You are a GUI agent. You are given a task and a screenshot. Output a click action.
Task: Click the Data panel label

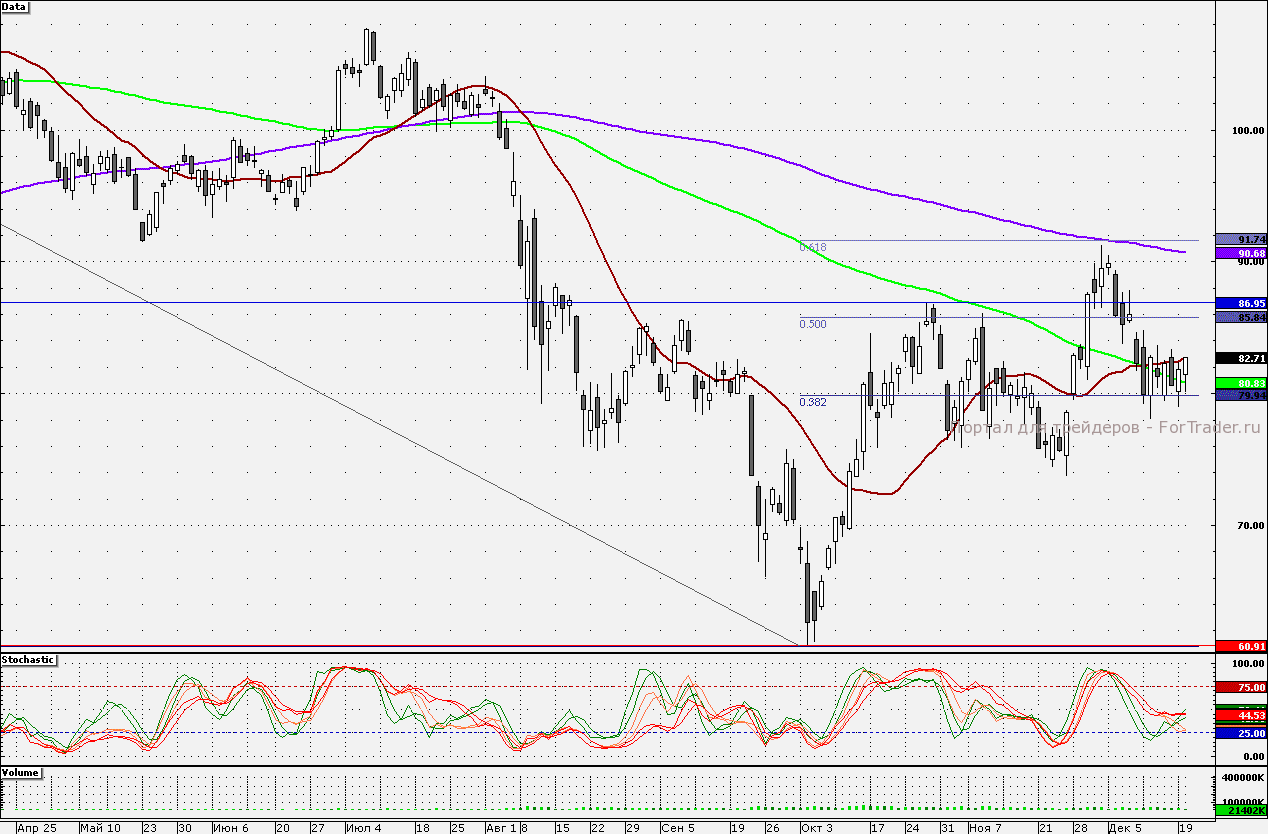click(15, 7)
